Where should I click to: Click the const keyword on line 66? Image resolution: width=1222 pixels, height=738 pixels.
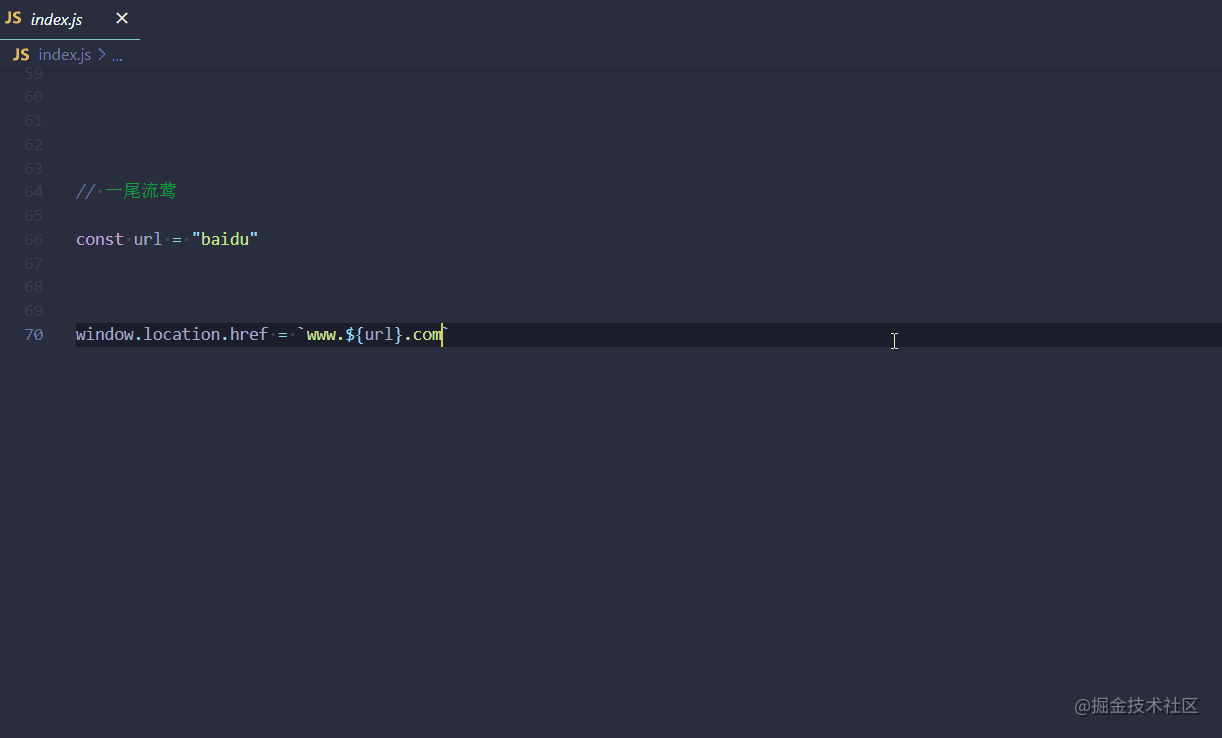98,239
